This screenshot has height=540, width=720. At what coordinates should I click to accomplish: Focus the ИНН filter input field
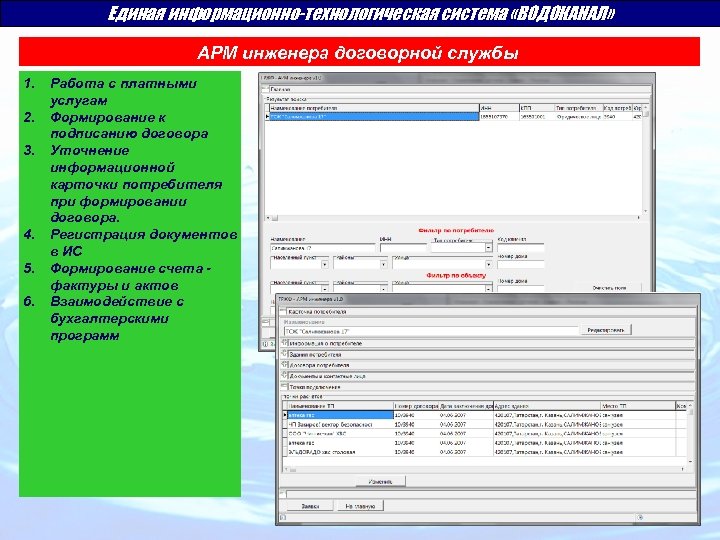[x=403, y=248]
